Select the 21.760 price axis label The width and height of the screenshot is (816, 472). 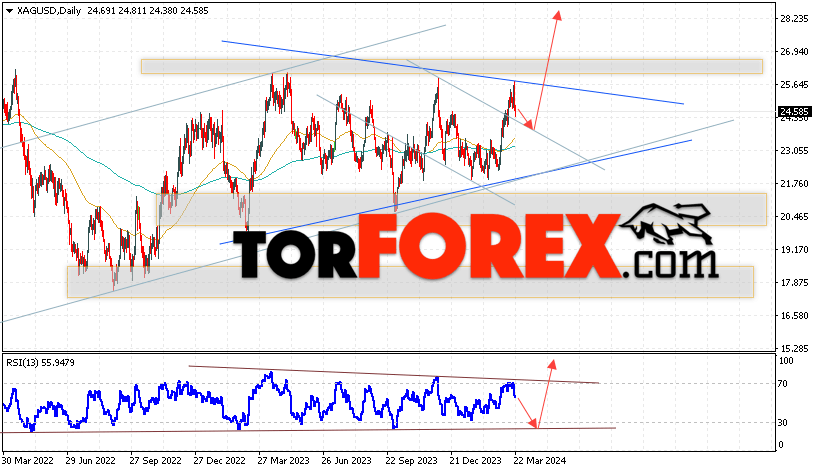tap(795, 184)
